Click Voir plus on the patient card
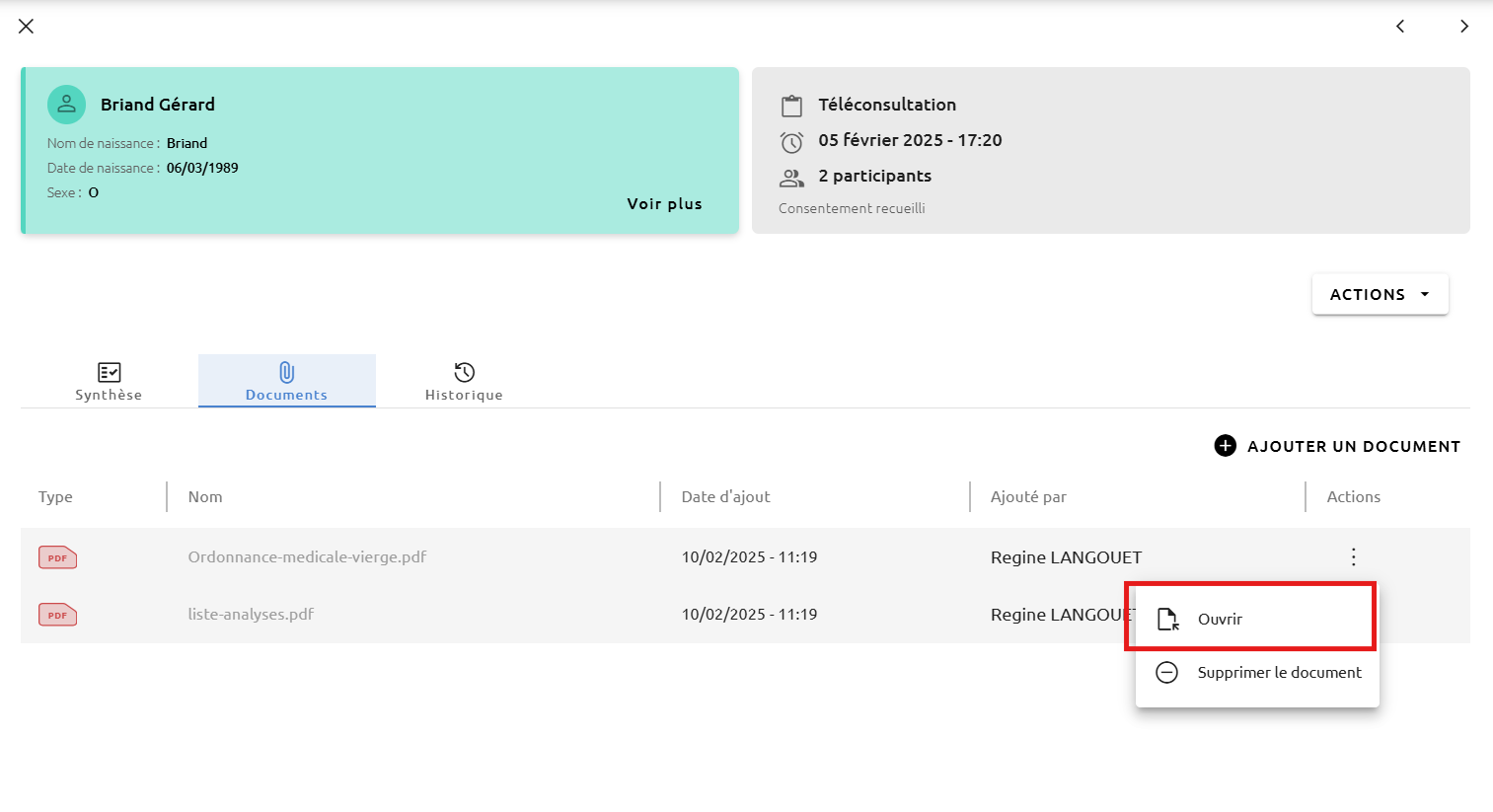The width and height of the screenshot is (1493, 812). pyautogui.click(x=664, y=204)
